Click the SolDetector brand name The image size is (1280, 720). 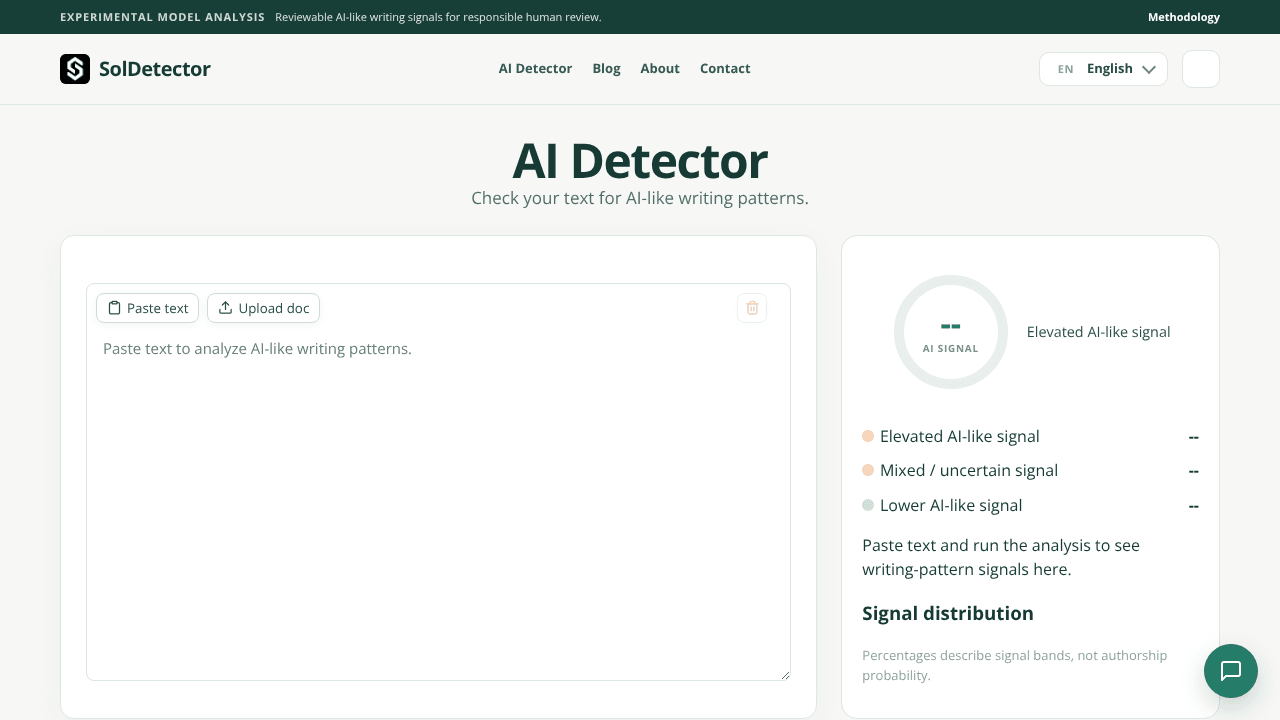click(x=155, y=69)
